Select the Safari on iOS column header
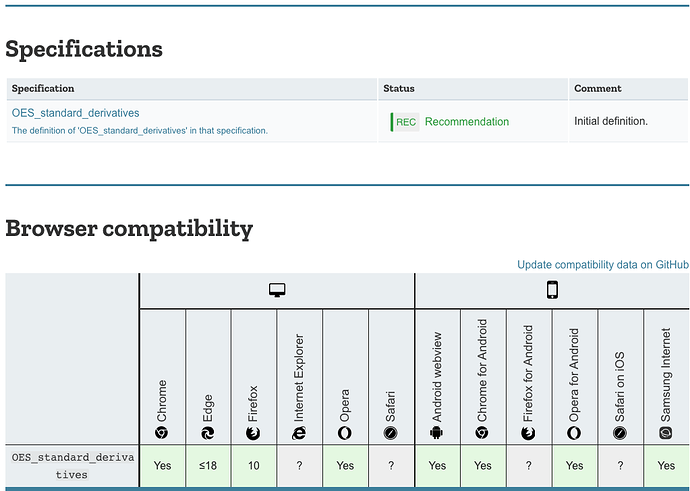This screenshot has width=690, height=491. click(x=620, y=375)
